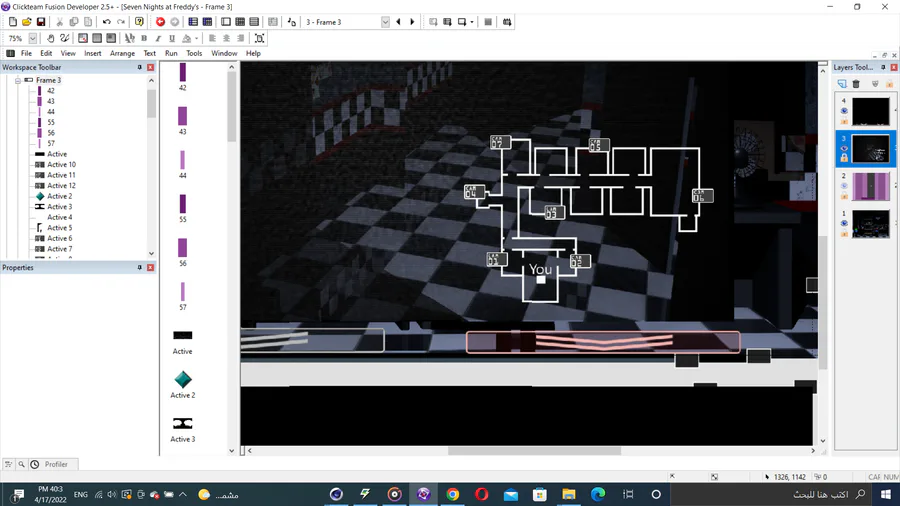The width and height of the screenshot is (900, 506).
Task: Toggle the lock on layer 3
Action: pos(844,158)
